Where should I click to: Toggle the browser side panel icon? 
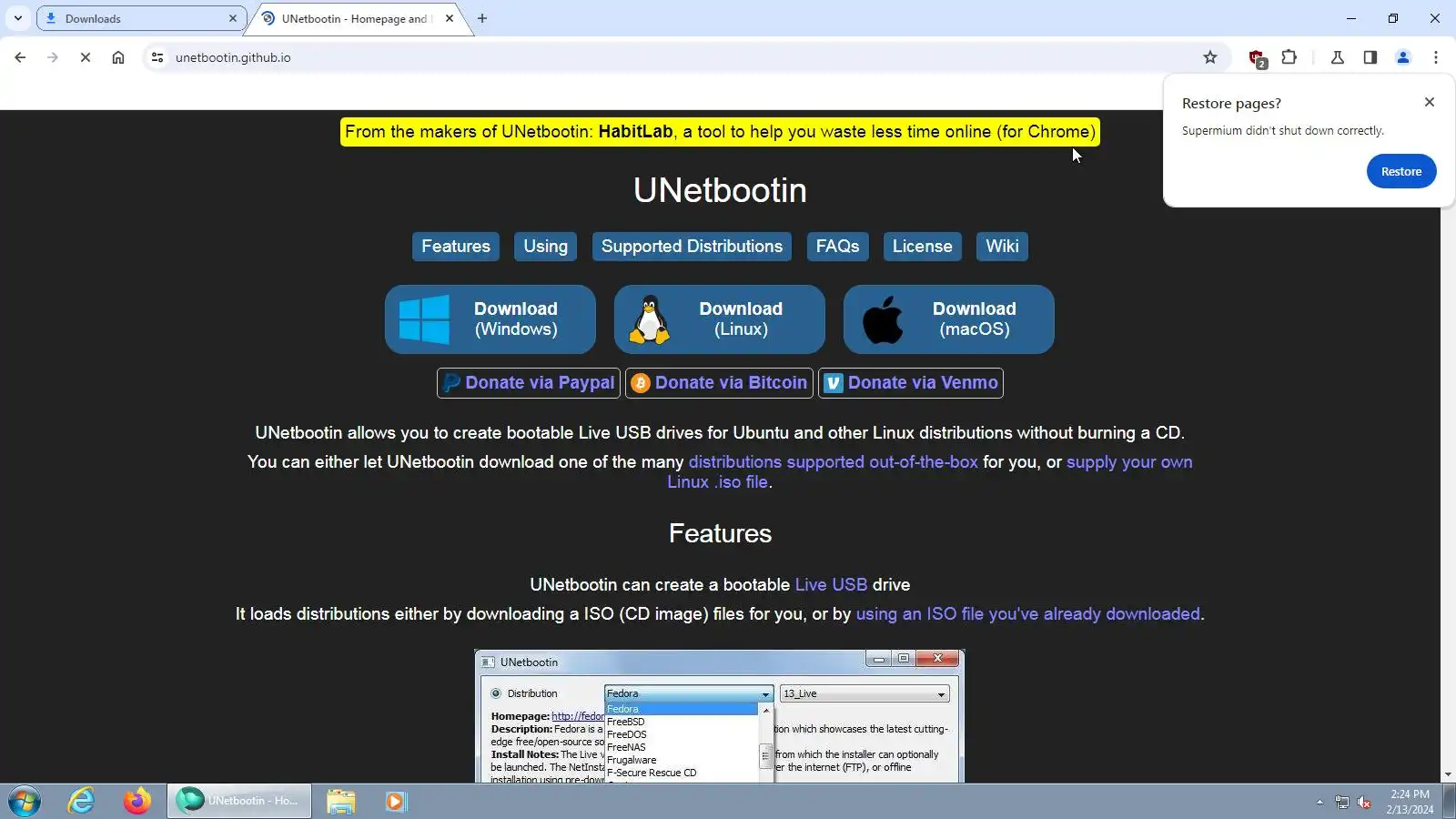click(x=1370, y=57)
